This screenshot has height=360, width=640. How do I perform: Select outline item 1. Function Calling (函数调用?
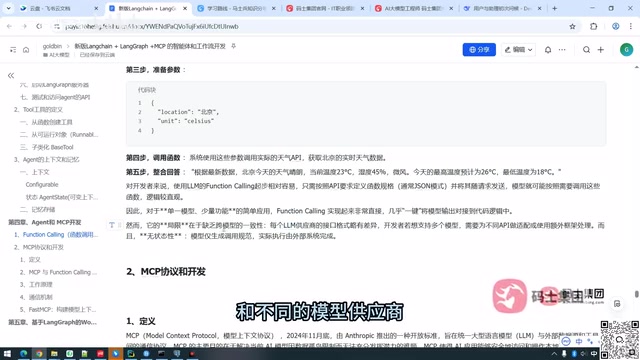[56, 235]
